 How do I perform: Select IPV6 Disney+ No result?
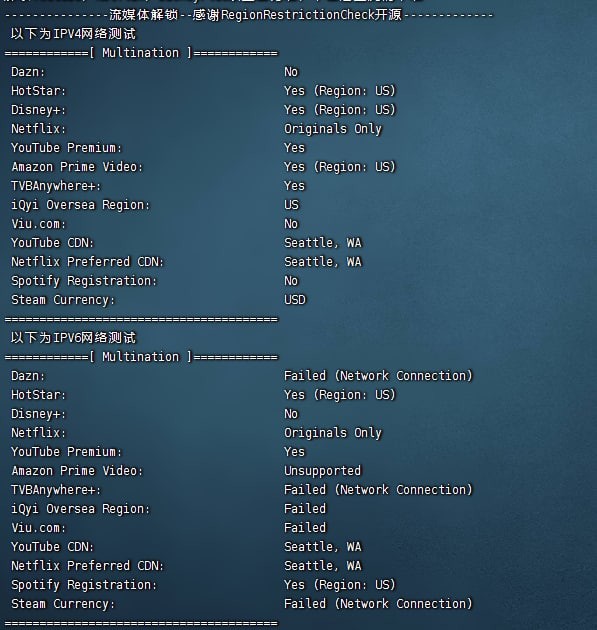pyautogui.click(x=291, y=414)
